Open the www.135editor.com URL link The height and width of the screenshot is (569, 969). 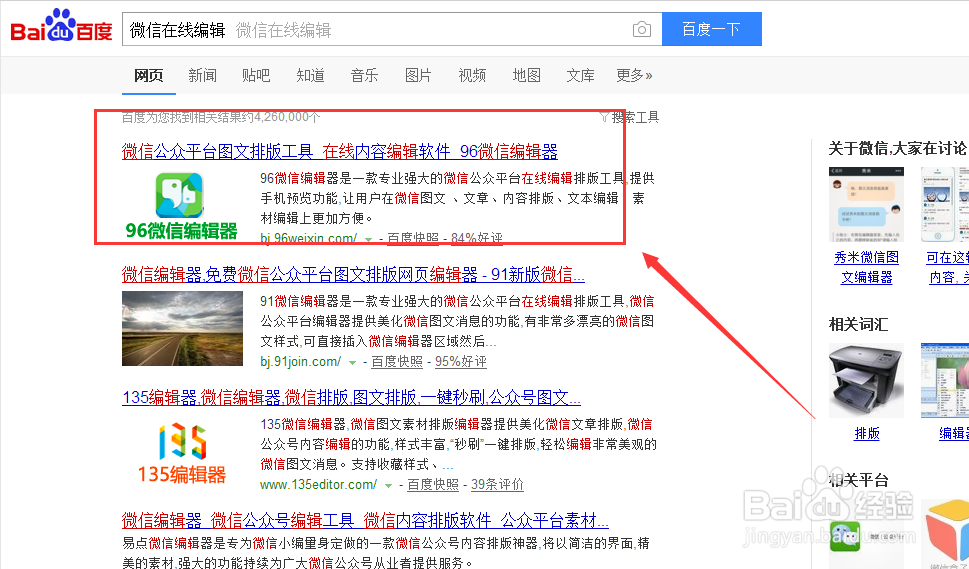(318, 484)
